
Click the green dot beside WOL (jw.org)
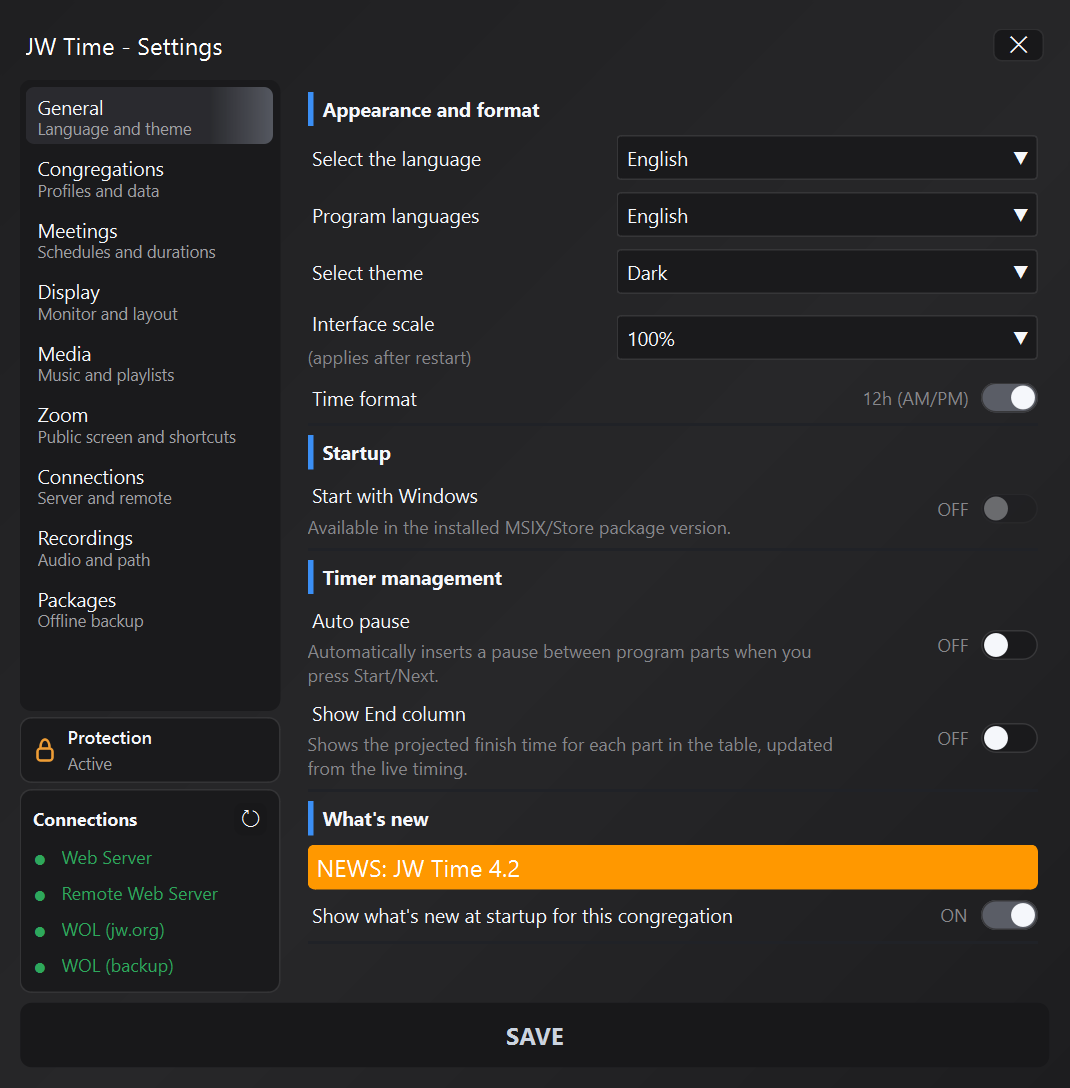tap(40, 932)
